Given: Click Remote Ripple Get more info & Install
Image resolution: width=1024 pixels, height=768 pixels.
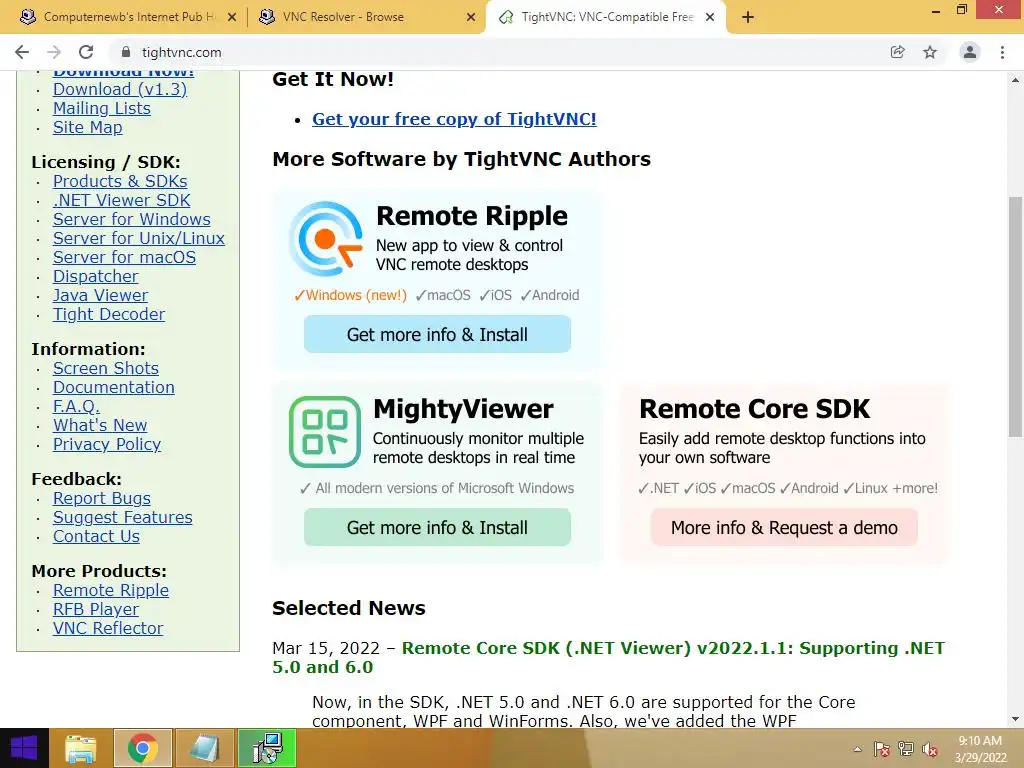Looking at the screenshot, I should (x=438, y=334).
